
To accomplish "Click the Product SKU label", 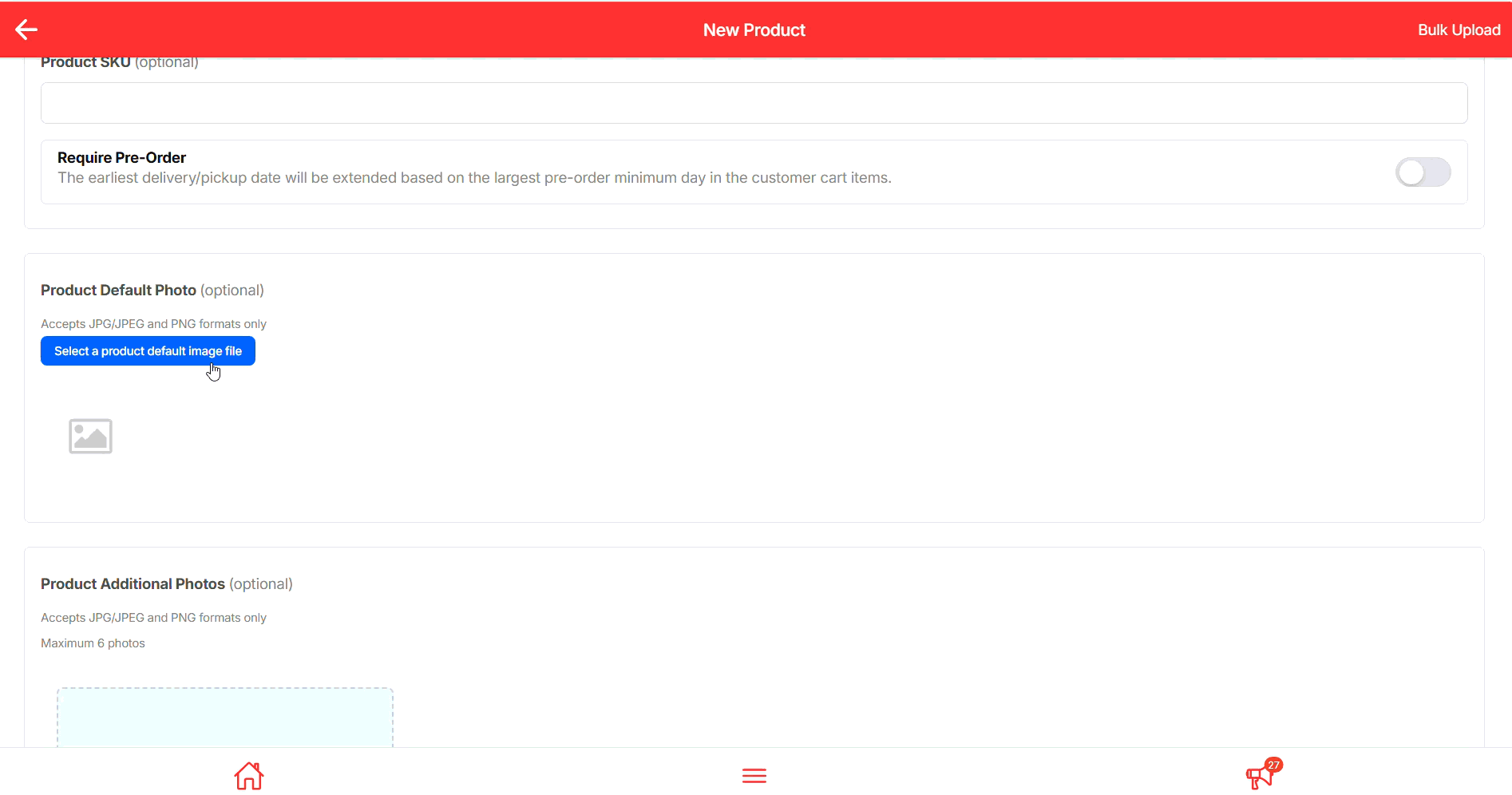I will pyautogui.click(x=85, y=62).
